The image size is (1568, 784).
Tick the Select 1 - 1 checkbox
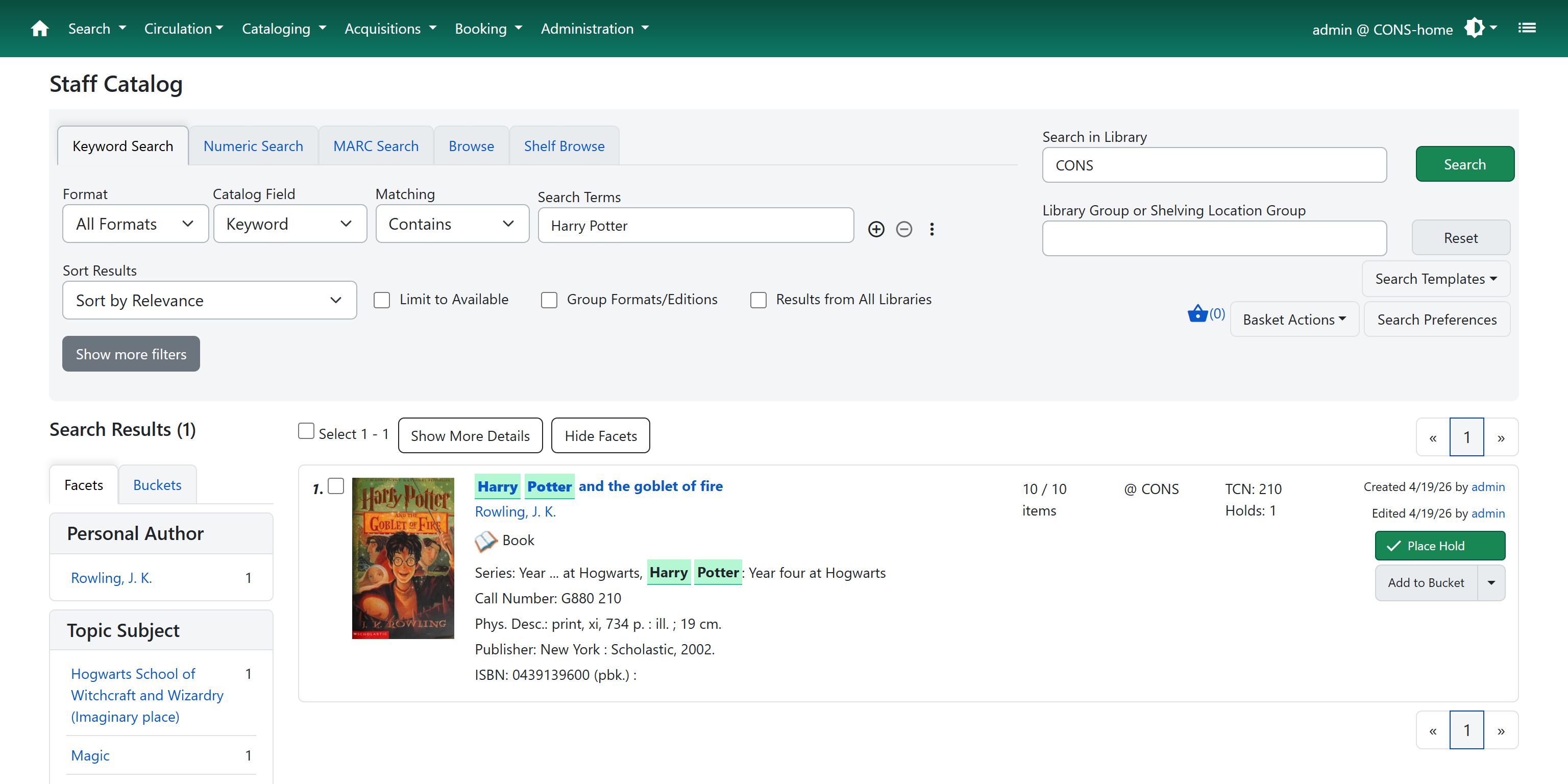tap(306, 431)
